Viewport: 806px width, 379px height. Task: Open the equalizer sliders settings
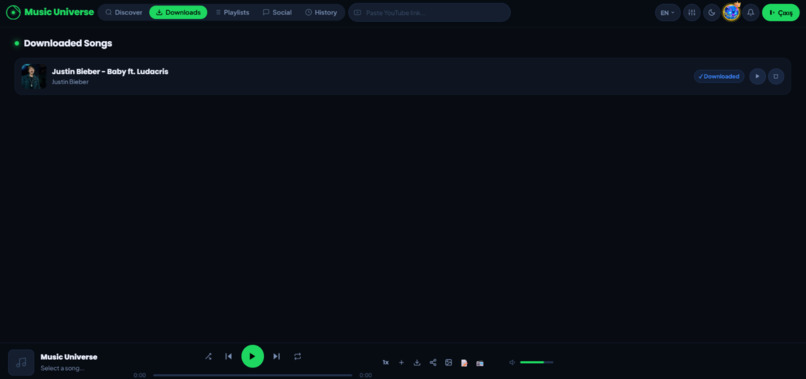coord(692,13)
